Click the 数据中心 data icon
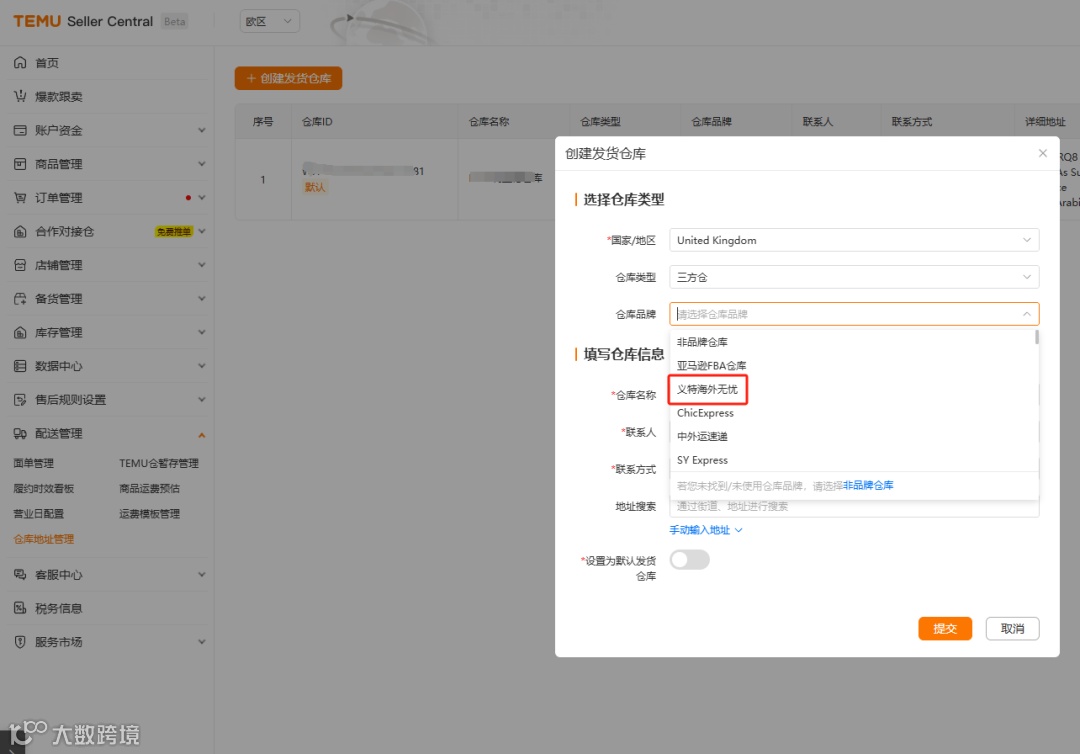Viewport: 1080px width, 754px height. tap(20, 366)
